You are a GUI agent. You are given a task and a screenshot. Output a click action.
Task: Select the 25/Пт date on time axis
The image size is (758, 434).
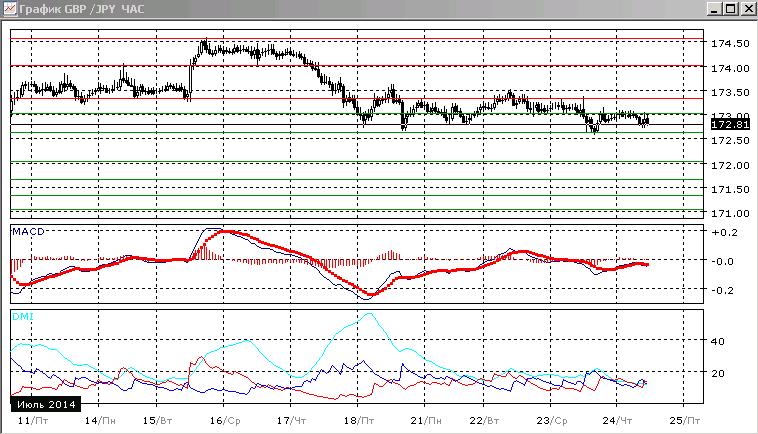tap(685, 421)
